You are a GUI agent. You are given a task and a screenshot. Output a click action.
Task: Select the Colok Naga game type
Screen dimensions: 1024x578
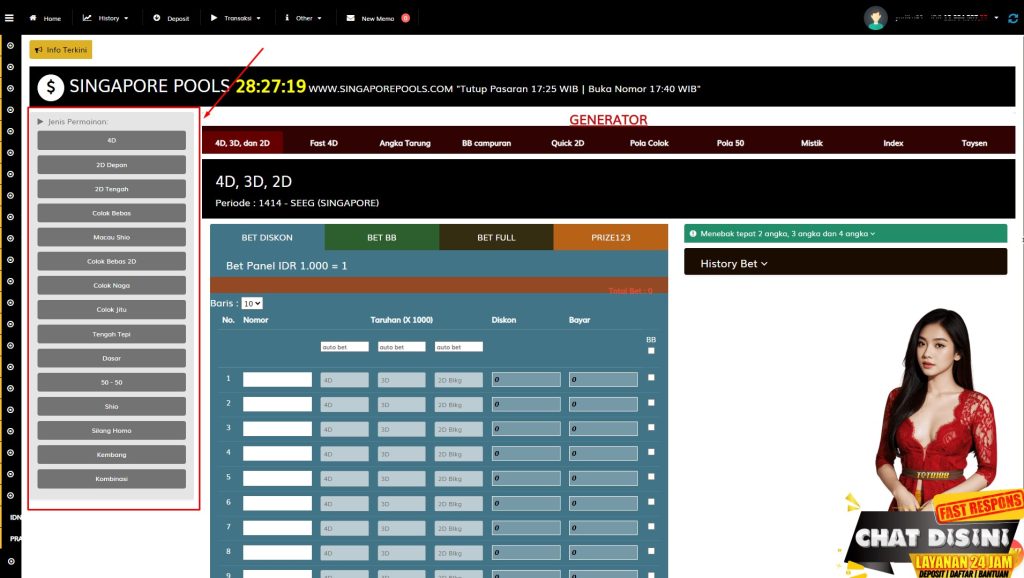pos(112,285)
